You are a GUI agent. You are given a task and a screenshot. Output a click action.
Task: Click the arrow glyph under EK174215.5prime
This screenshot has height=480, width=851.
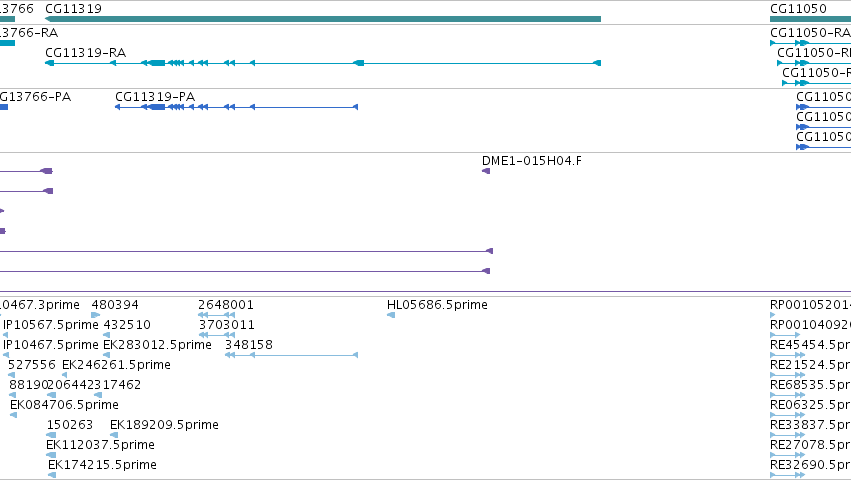(52, 475)
